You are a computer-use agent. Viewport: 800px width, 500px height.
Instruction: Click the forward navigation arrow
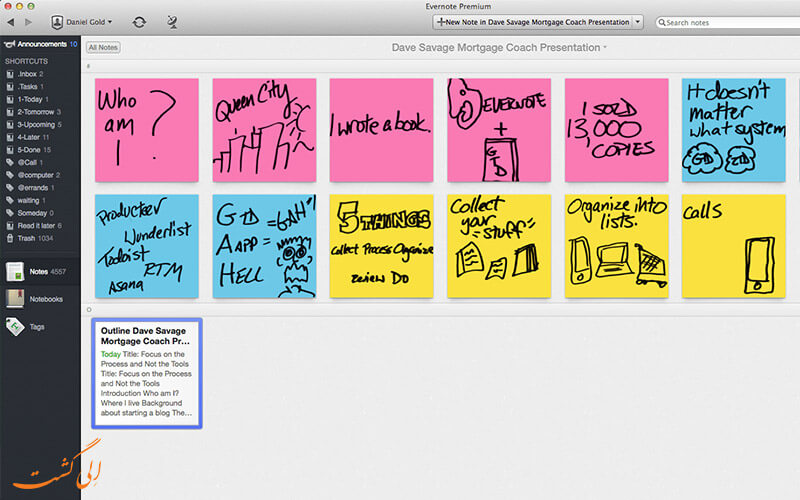tap(29, 22)
